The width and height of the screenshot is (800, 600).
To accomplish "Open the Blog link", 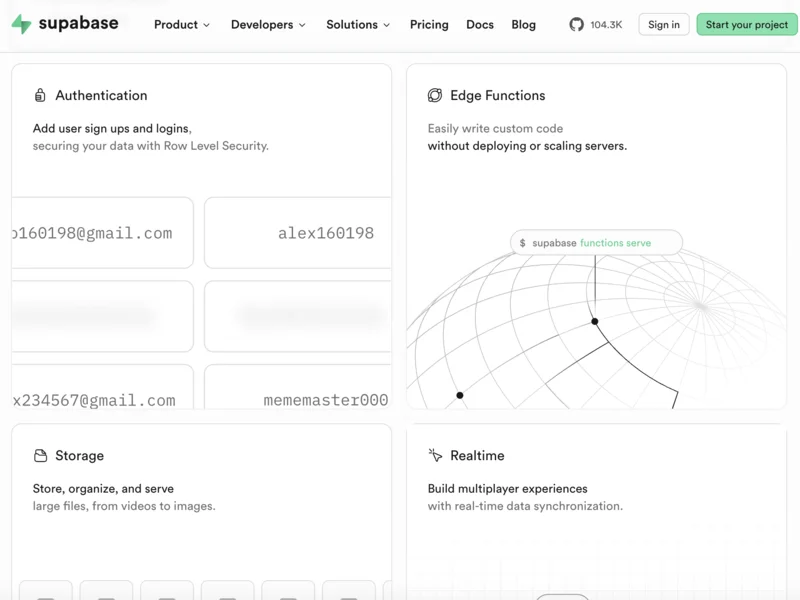I will pos(523,24).
